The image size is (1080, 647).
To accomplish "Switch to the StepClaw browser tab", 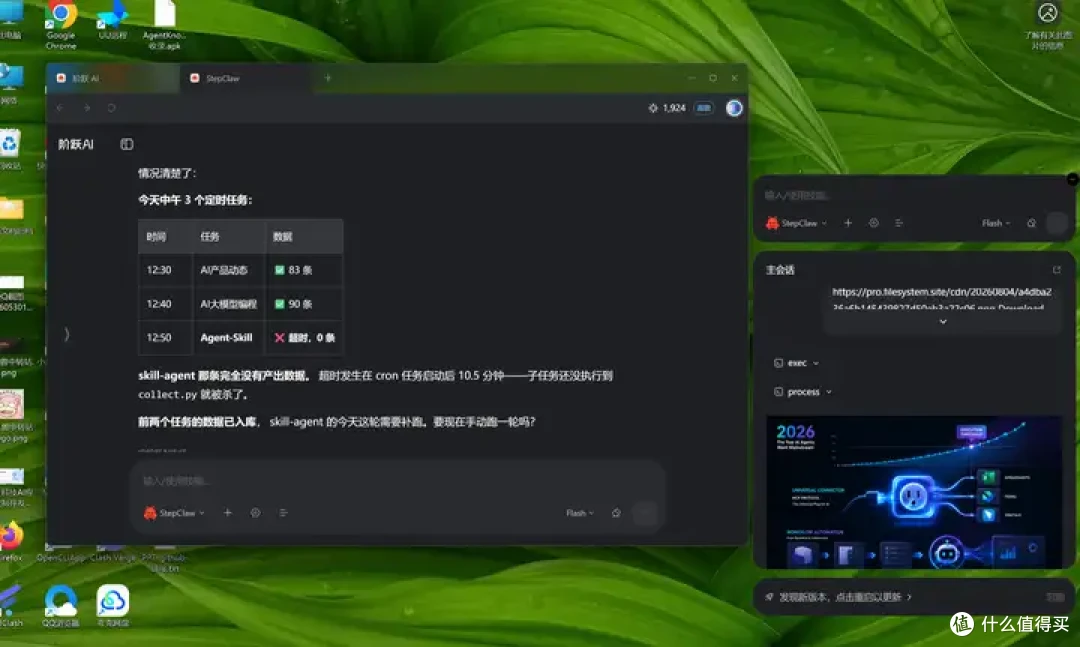I will [245, 79].
